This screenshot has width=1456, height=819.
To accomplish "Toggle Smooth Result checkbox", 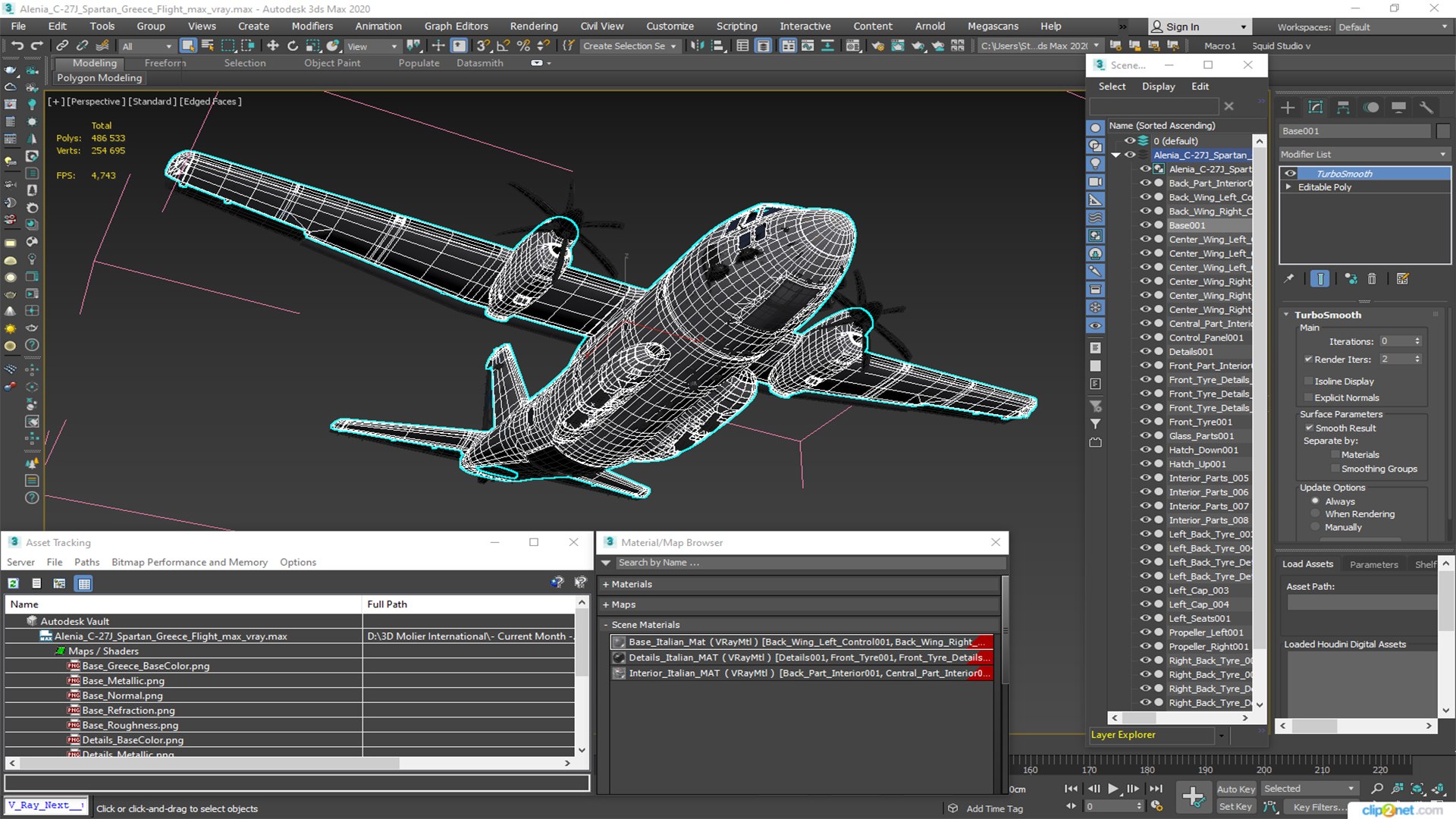I will 1309,428.
